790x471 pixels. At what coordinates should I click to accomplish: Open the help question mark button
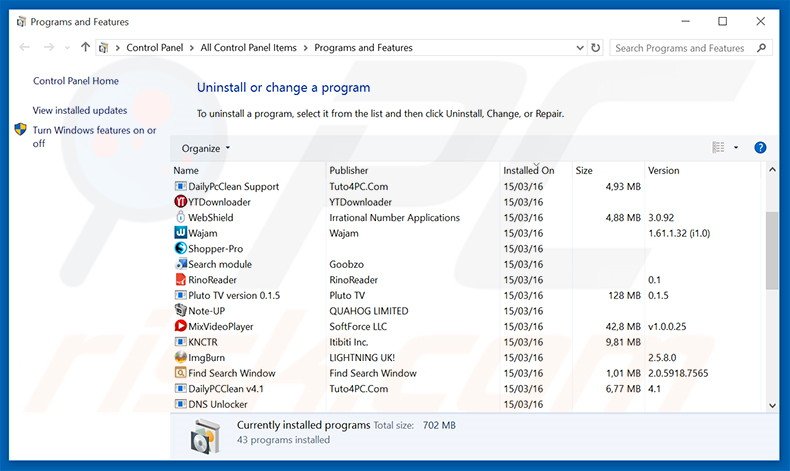760,148
